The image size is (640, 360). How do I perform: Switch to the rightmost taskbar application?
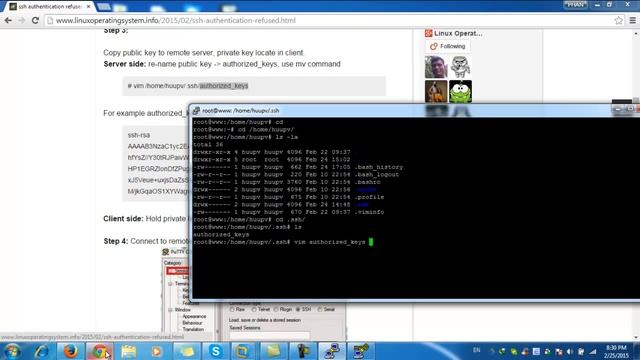(x=360, y=351)
